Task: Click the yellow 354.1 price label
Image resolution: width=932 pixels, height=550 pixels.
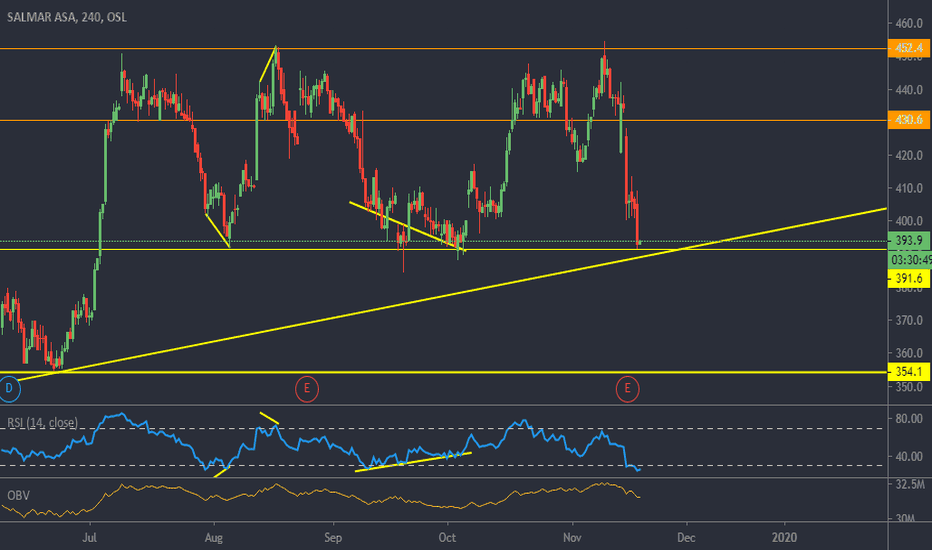Action: [x=909, y=372]
